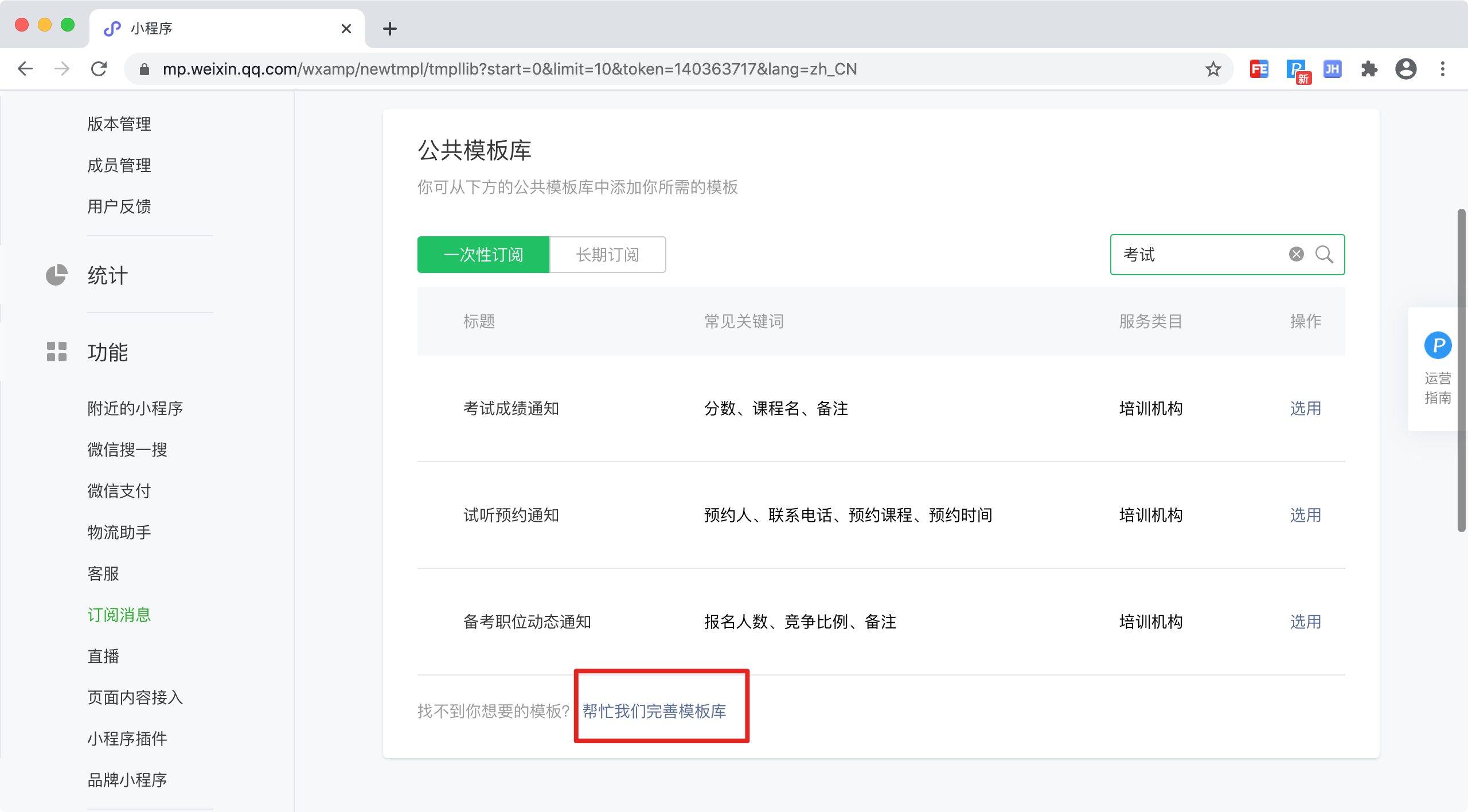Open the Chrome extensions puzzle icon
The width and height of the screenshot is (1468, 812).
pyautogui.click(x=1369, y=69)
